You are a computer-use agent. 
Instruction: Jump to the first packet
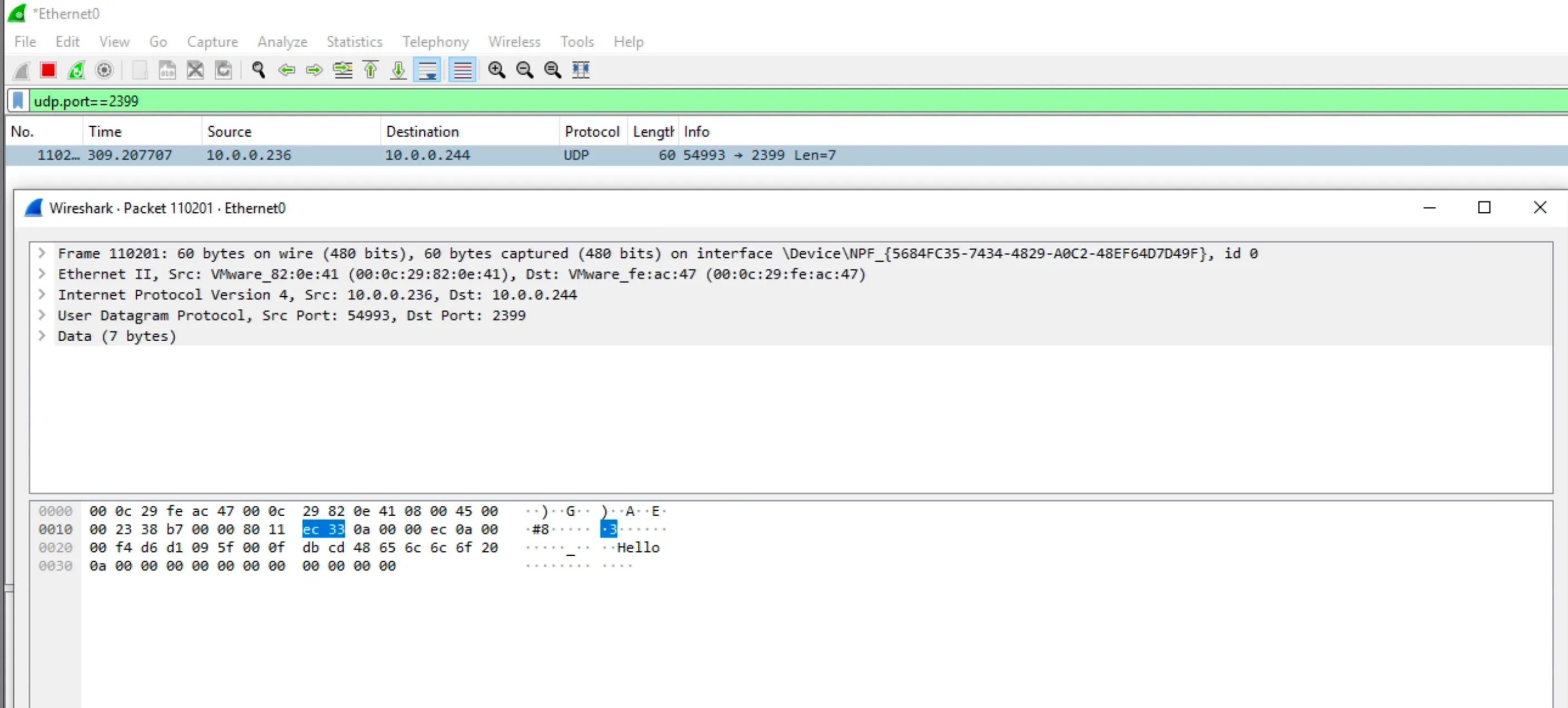click(371, 71)
